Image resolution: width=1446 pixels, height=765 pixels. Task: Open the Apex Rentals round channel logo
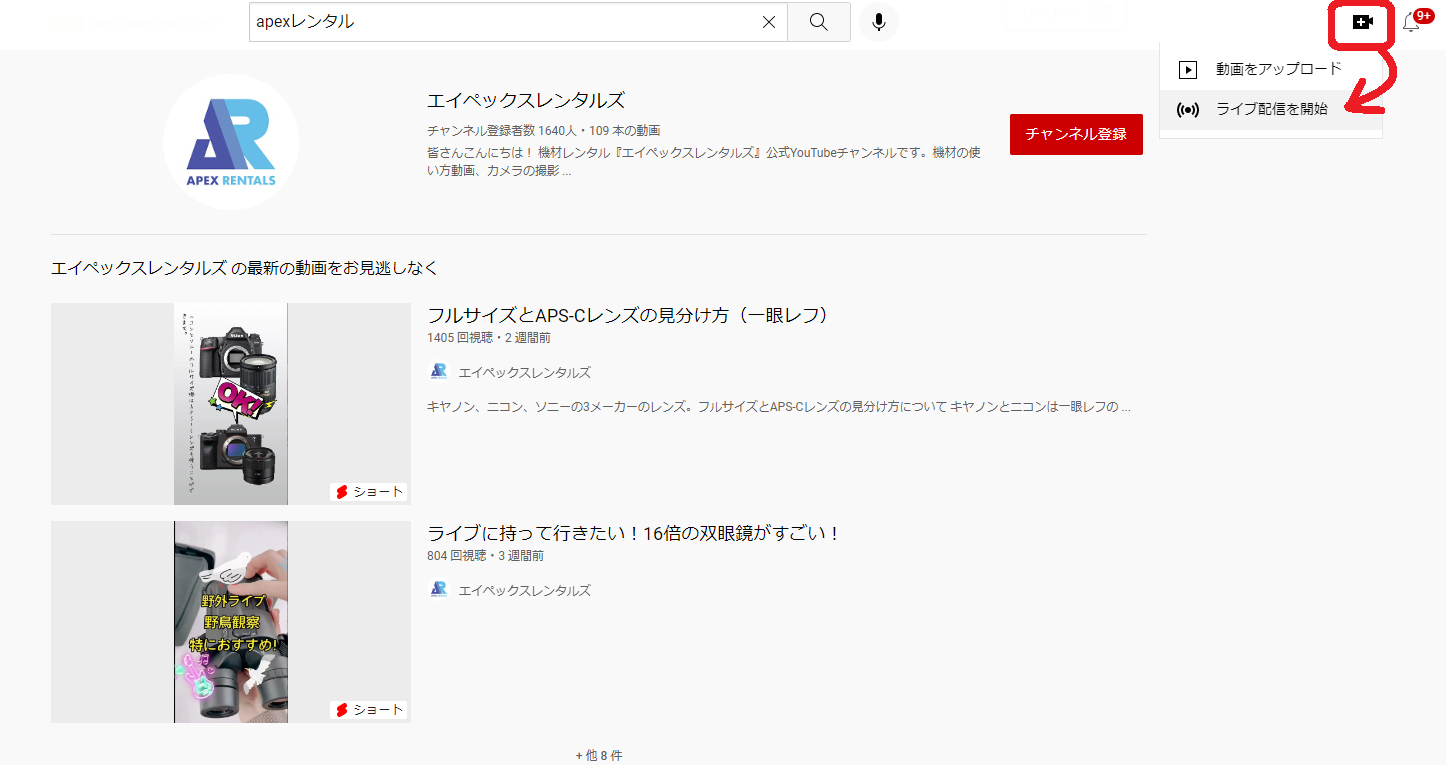click(231, 141)
